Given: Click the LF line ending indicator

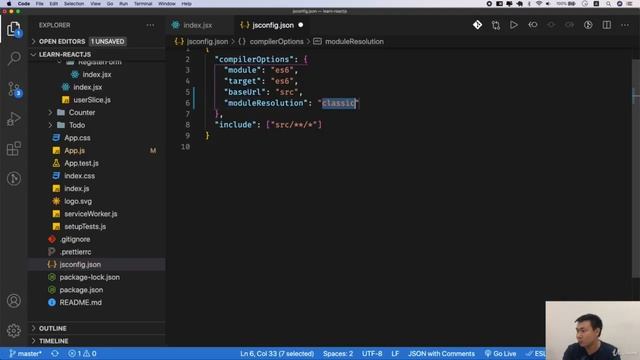Looking at the screenshot, I should coord(395,353).
